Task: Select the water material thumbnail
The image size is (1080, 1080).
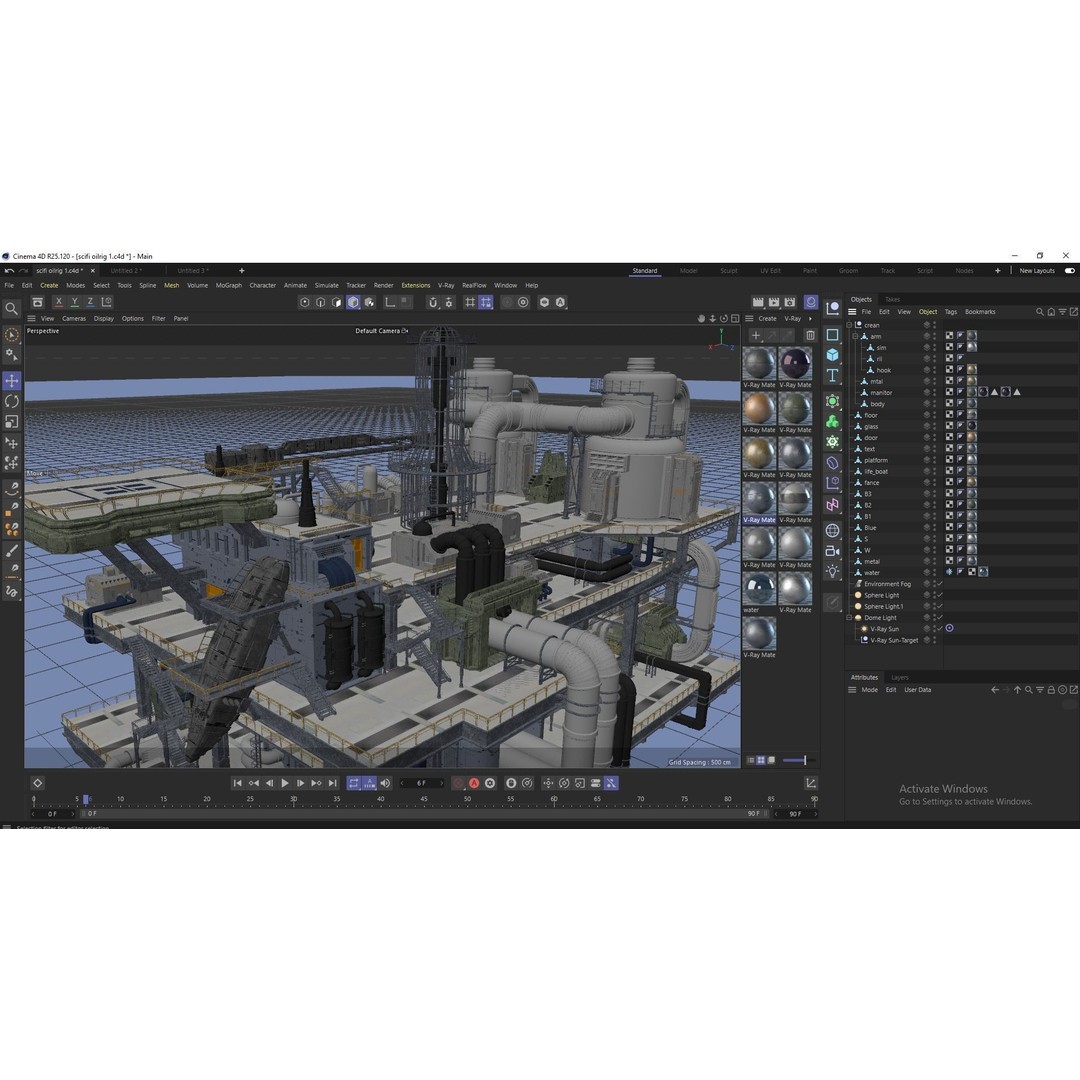Action: (x=759, y=589)
